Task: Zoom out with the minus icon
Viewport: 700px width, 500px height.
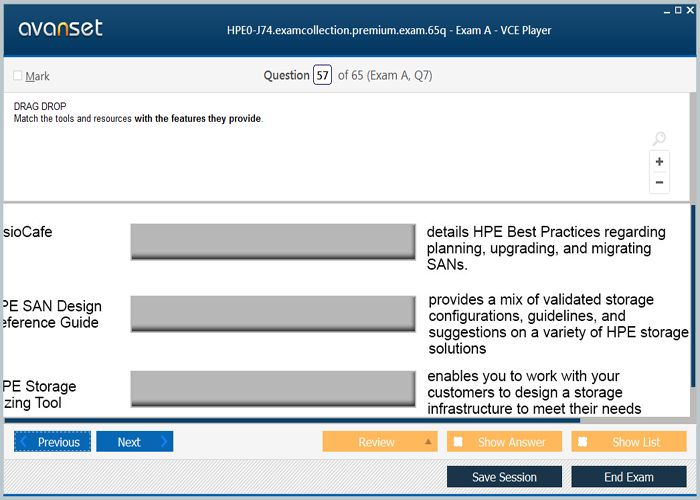Action: [x=659, y=182]
